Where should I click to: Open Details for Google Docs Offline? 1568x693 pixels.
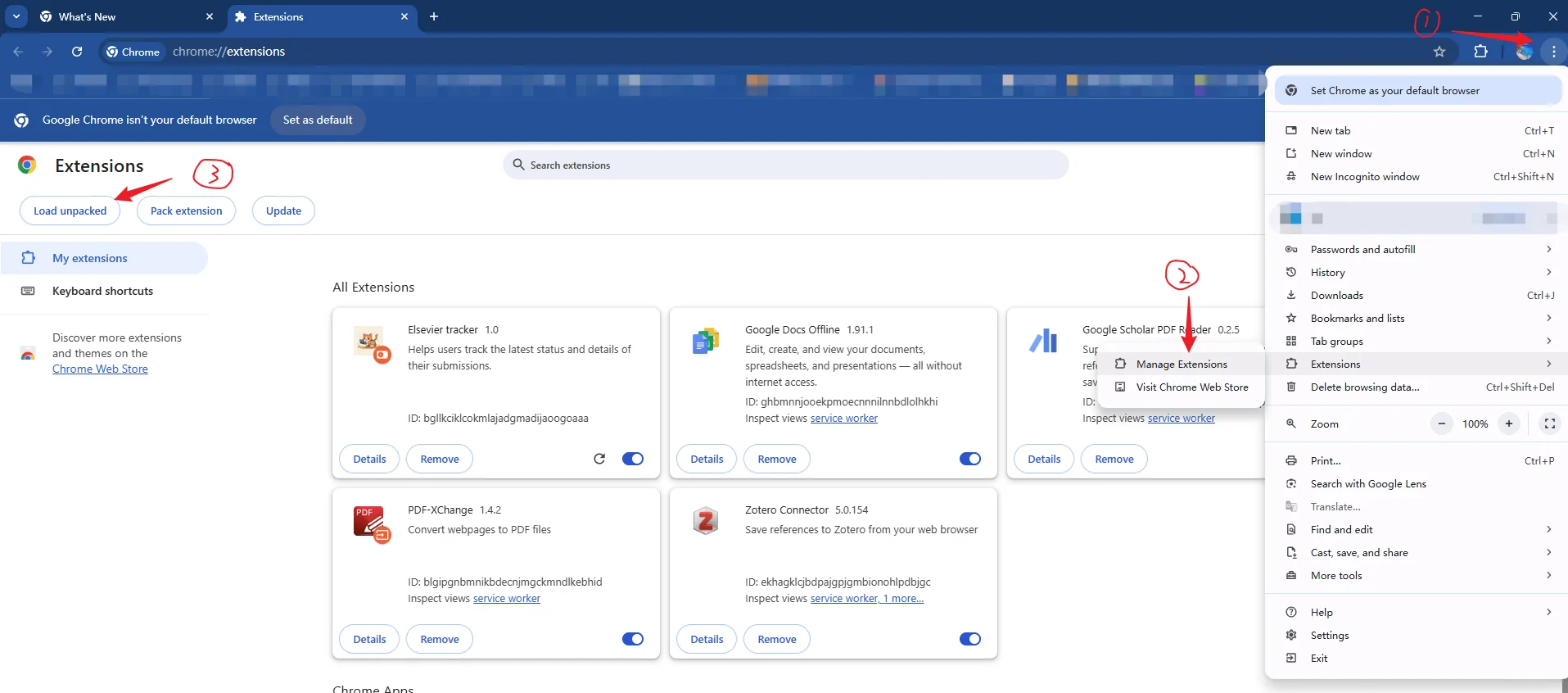pos(707,459)
